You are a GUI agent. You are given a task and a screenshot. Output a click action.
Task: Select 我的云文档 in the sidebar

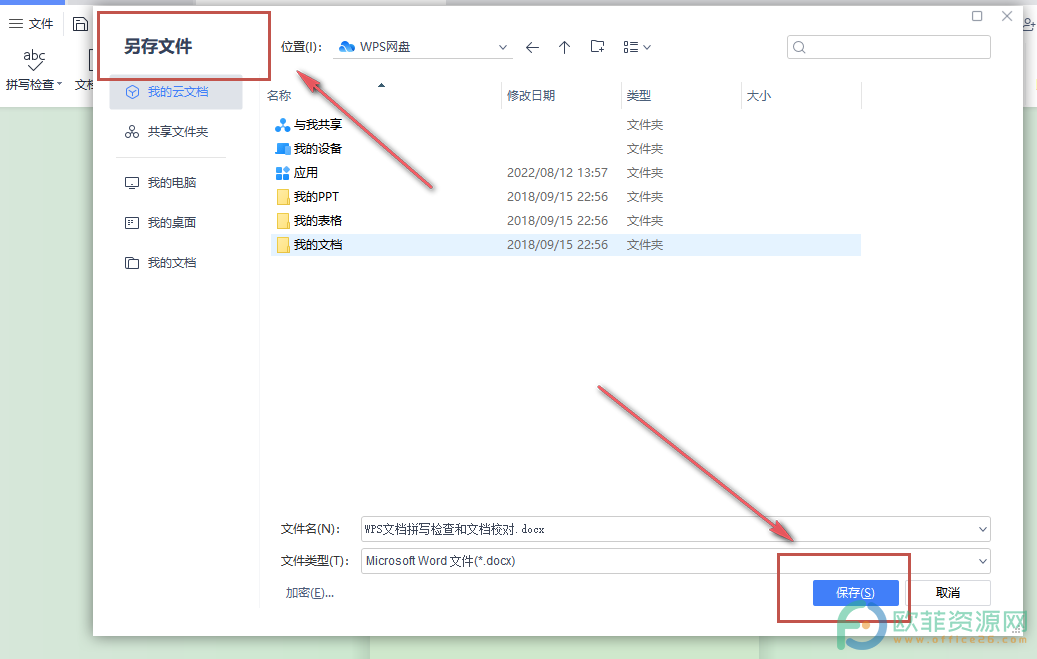point(176,92)
